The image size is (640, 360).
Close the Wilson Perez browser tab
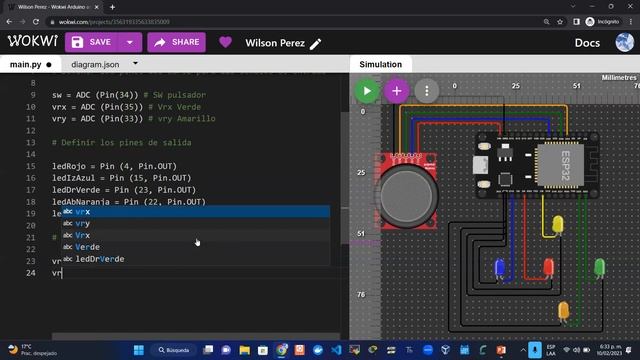click(97, 7)
